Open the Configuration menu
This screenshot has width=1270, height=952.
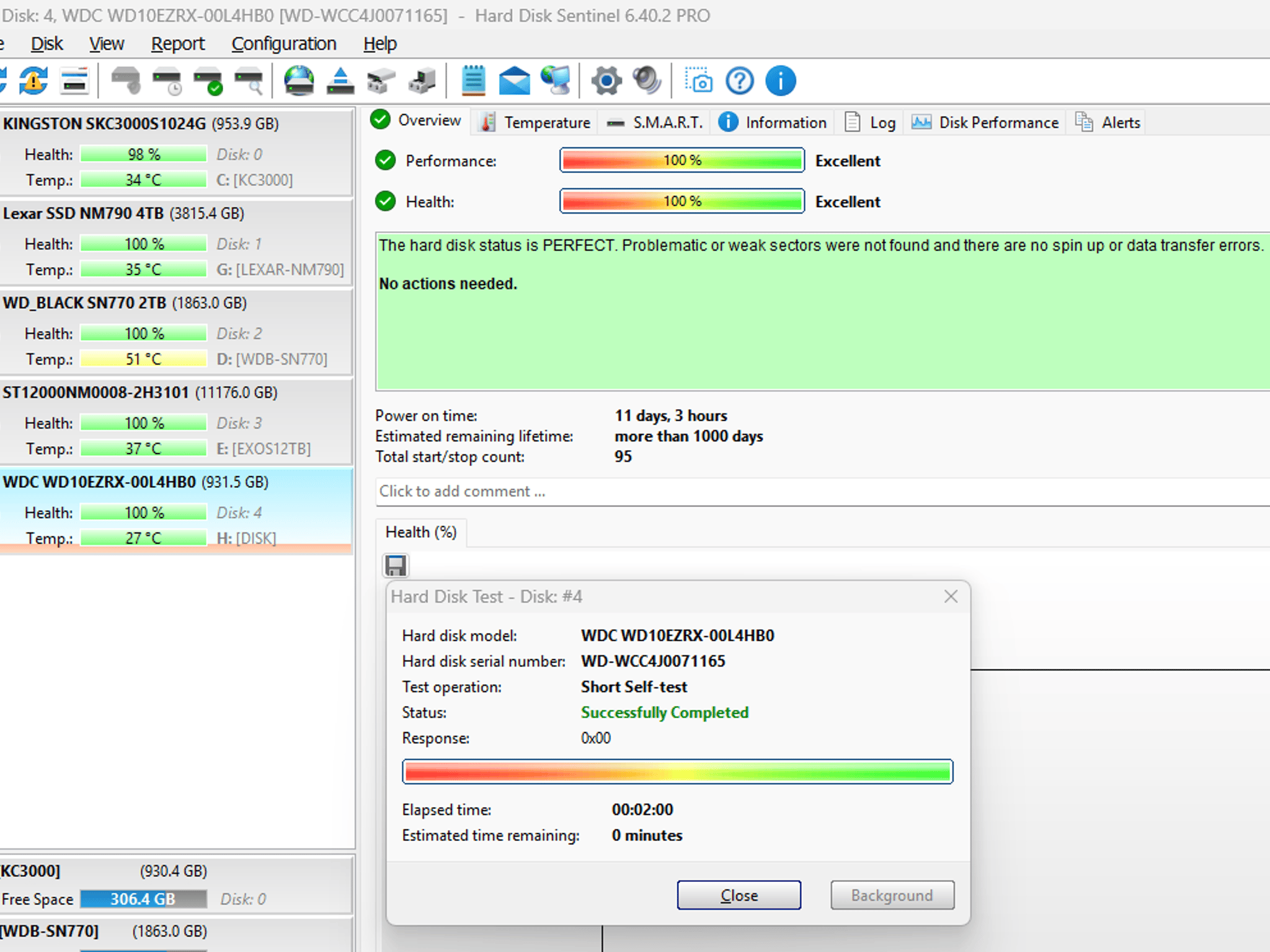[284, 44]
